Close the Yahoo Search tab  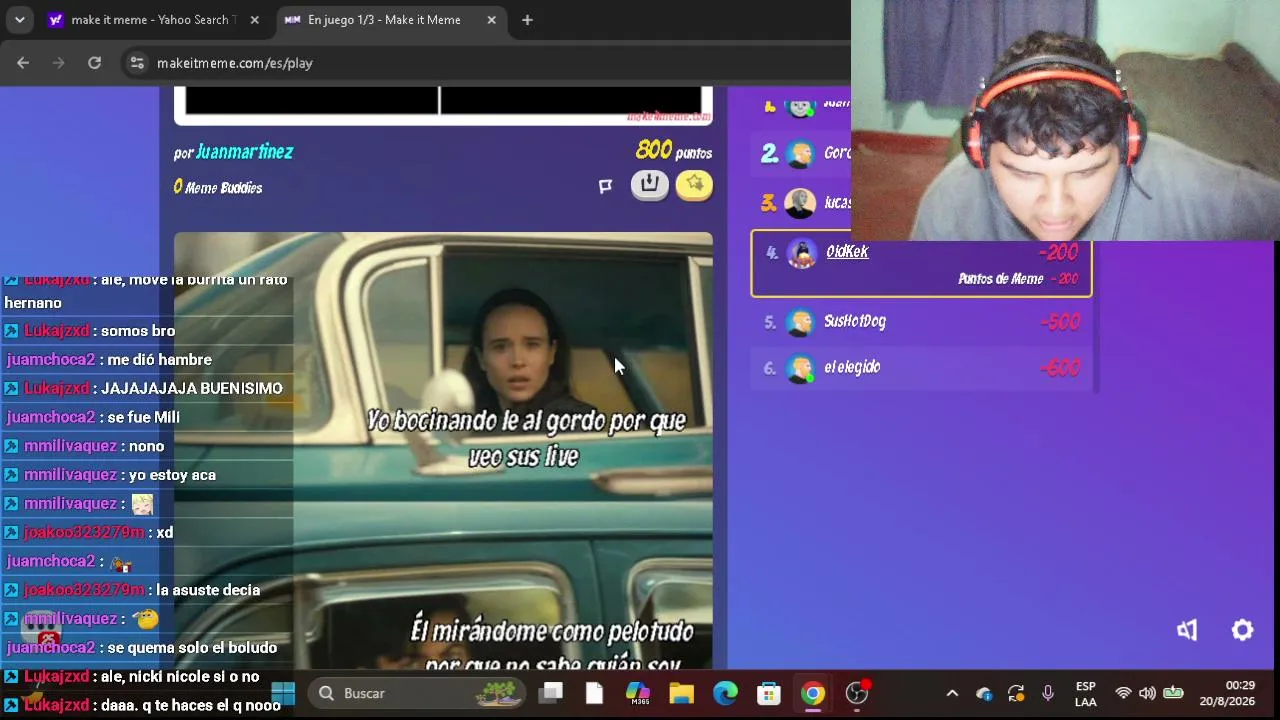tap(254, 20)
